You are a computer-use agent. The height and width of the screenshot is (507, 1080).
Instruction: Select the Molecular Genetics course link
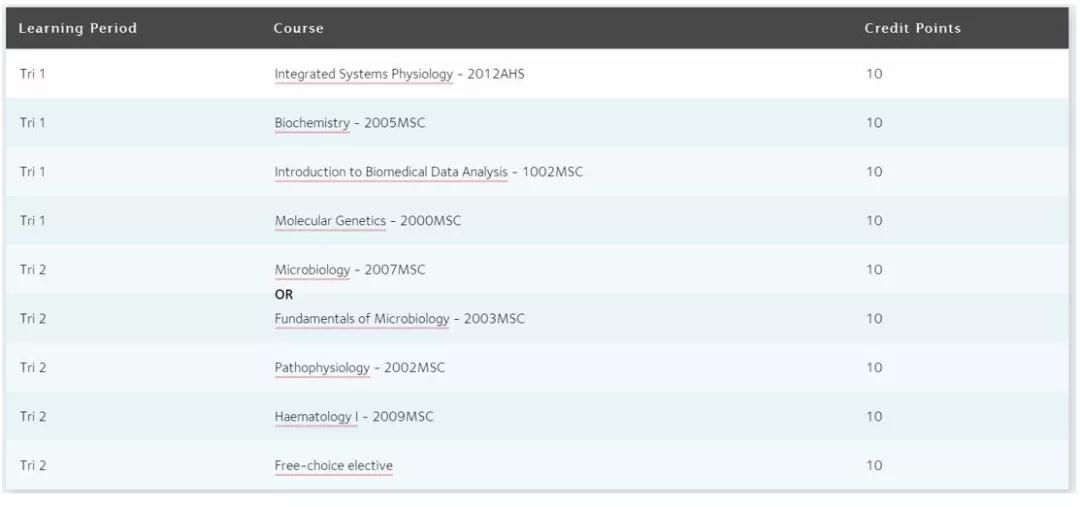[x=330, y=221]
